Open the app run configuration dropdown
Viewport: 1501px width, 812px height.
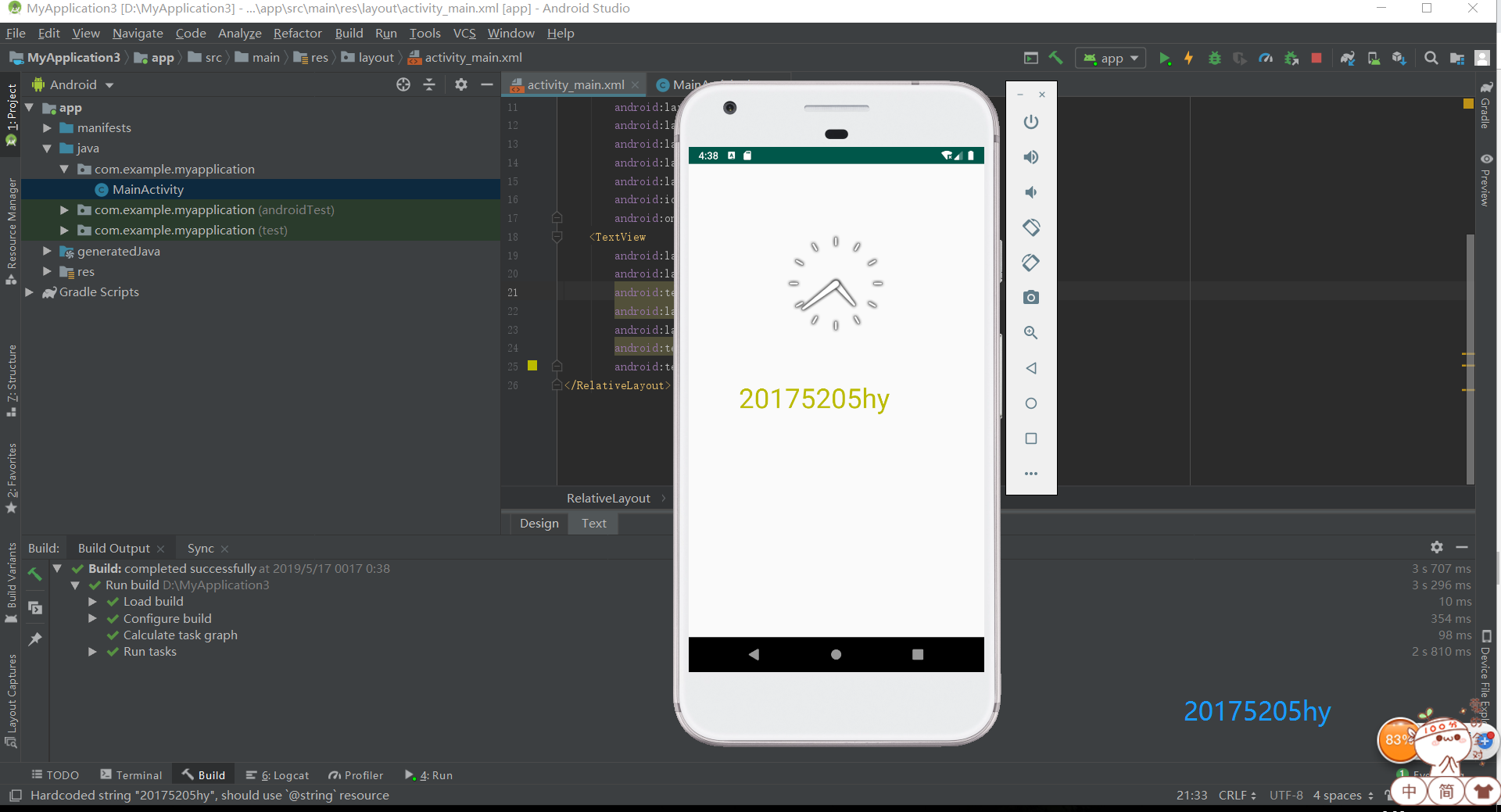click(x=1111, y=58)
